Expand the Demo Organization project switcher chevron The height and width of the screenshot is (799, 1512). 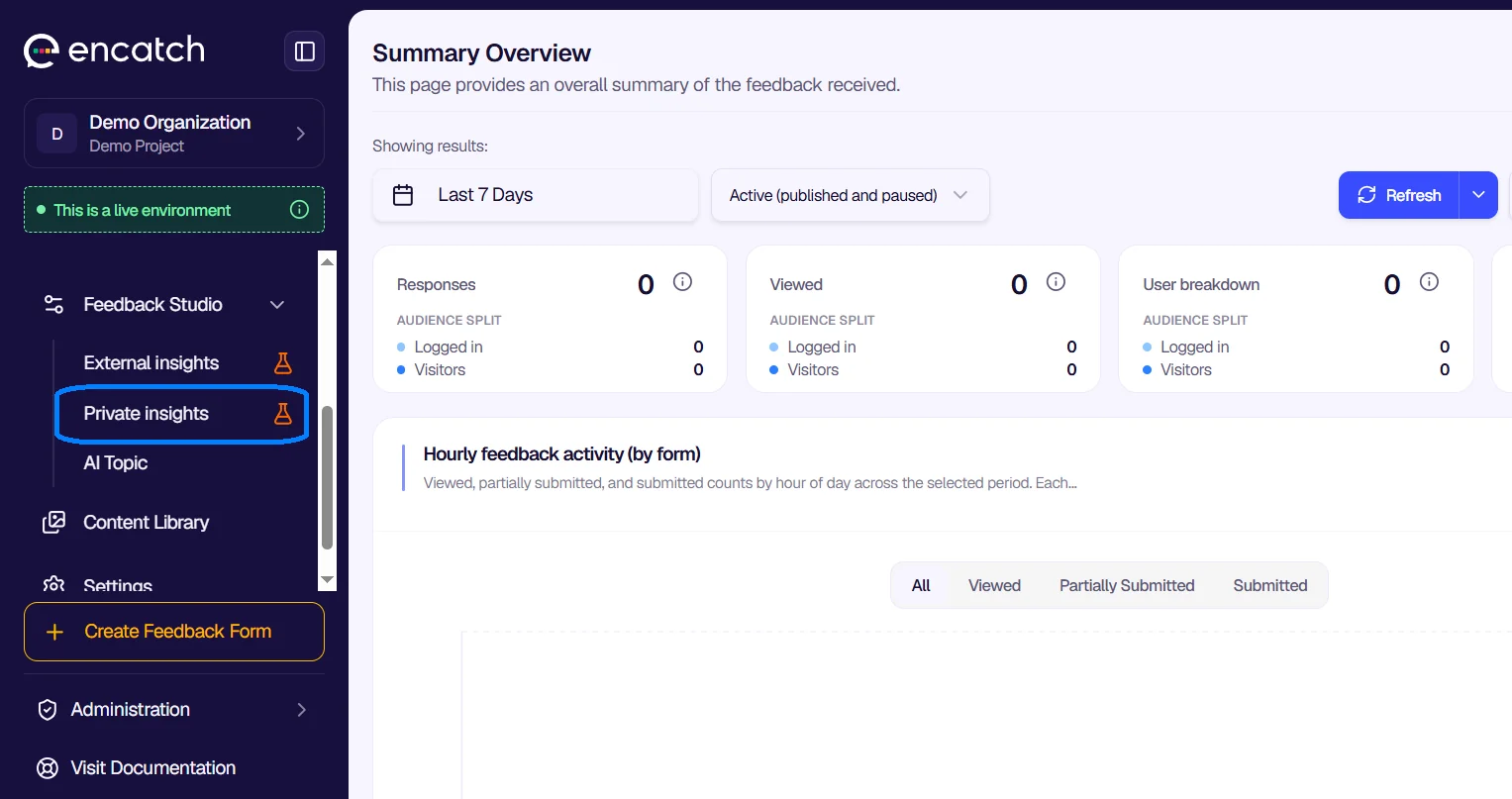coord(301,134)
